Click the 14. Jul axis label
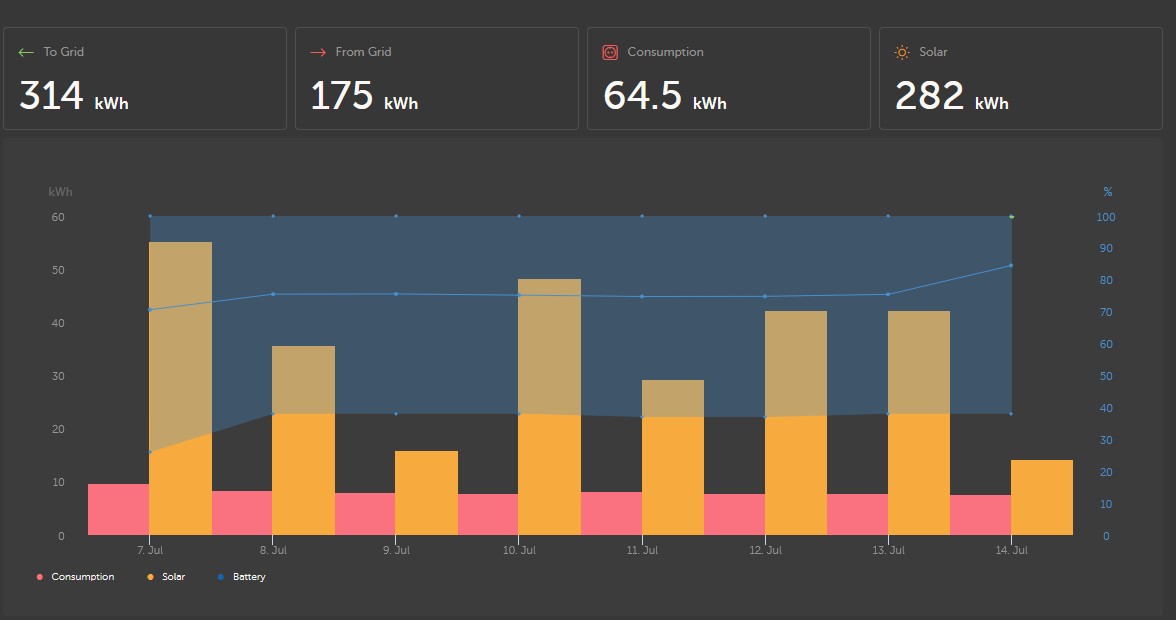1176x620 pixels. (1011, 550)
